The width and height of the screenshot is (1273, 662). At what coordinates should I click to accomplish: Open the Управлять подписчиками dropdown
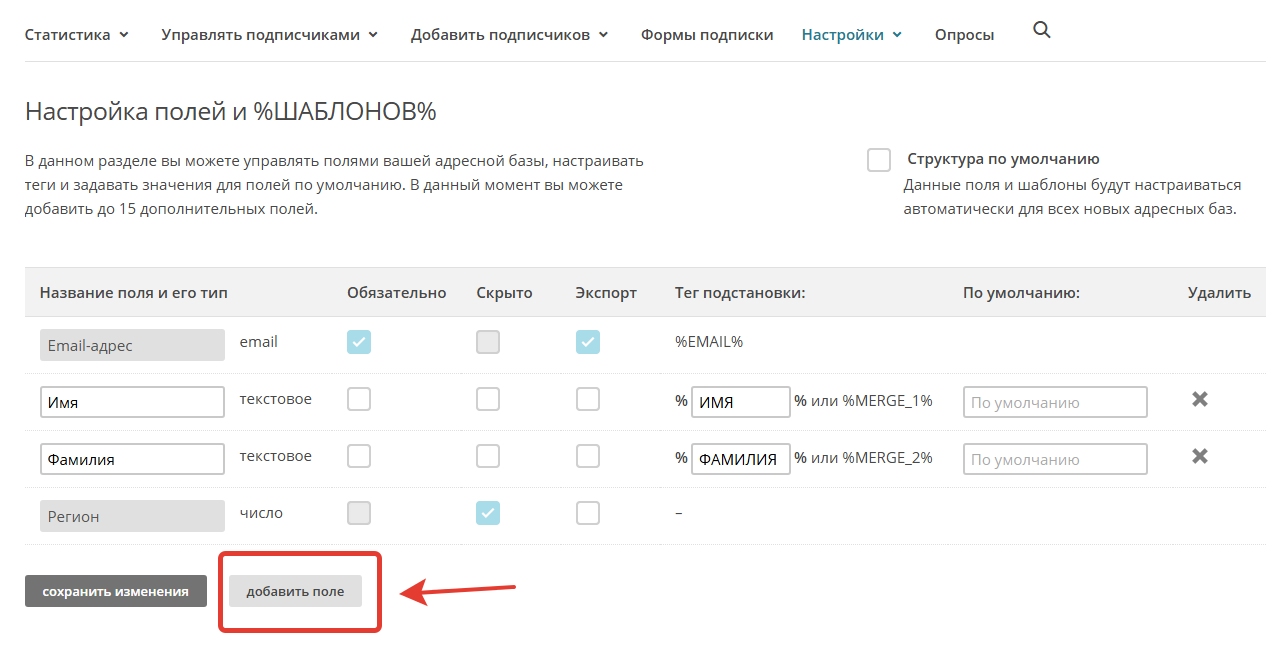click(269, 35)
